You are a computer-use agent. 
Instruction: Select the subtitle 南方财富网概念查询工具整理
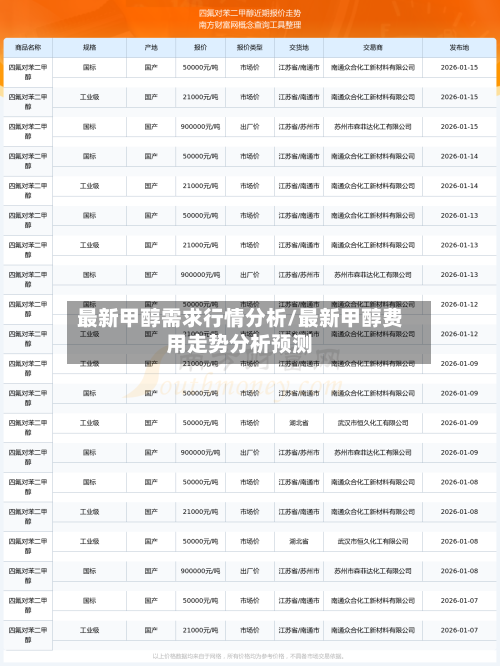pos(250,25)
